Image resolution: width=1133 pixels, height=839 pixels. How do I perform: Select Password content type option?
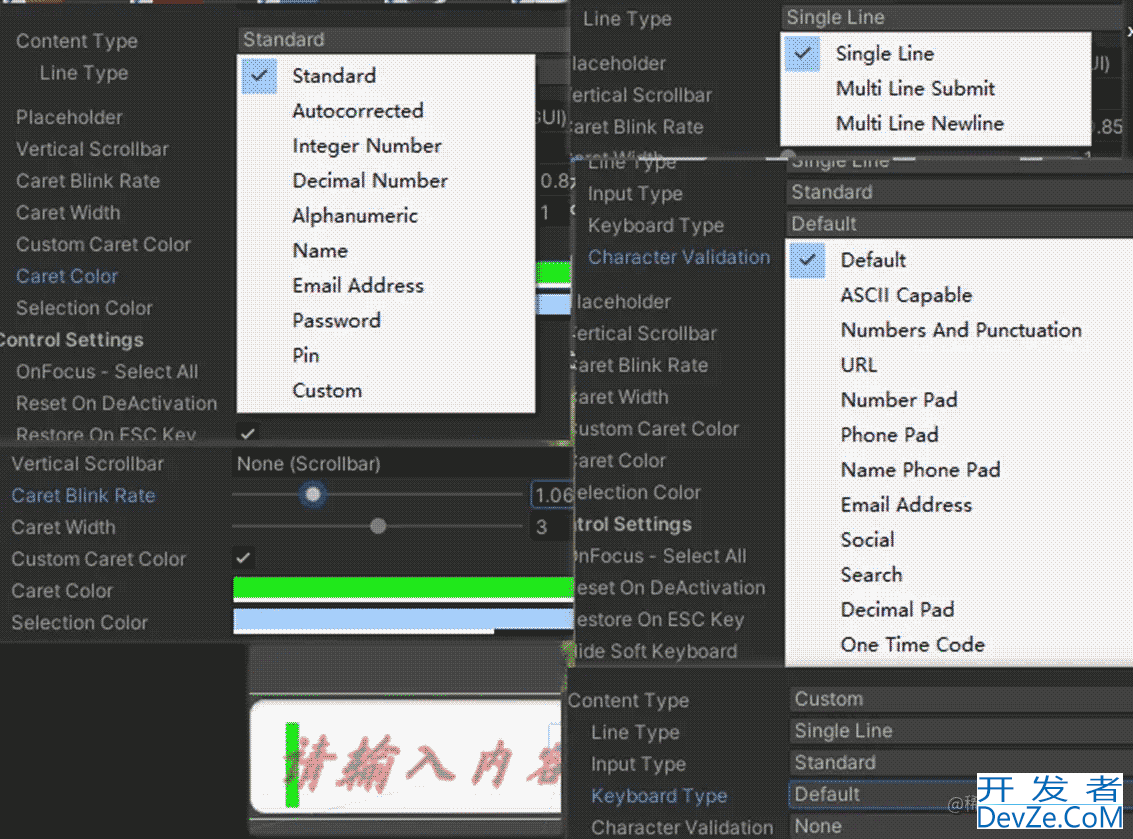336,320
